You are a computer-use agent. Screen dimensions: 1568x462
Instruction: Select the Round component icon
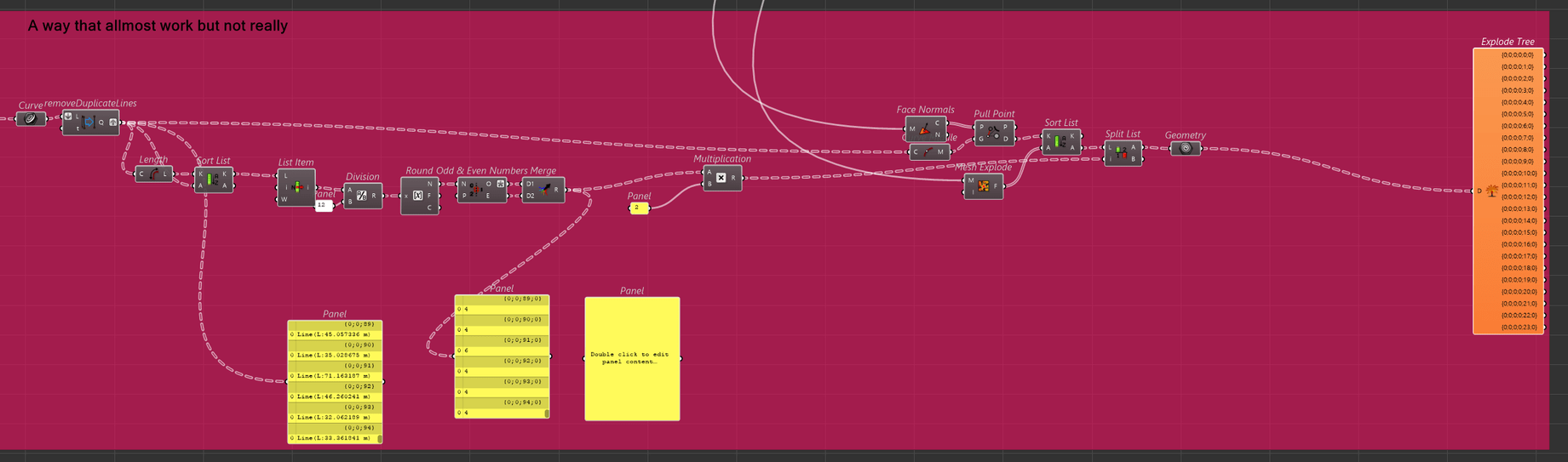(x=418, y=196)
